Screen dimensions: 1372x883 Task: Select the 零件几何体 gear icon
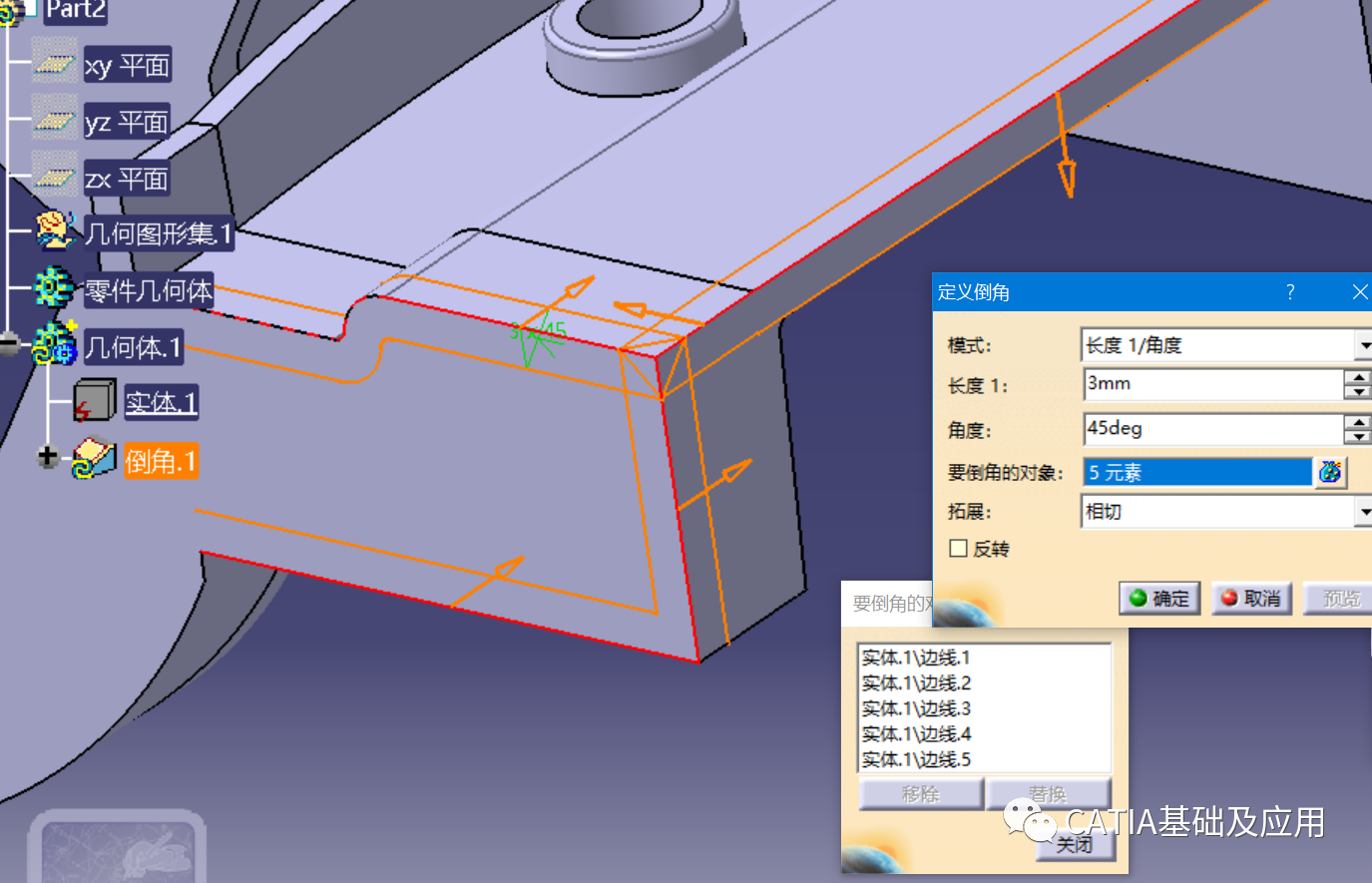click(x=54, y=287)
